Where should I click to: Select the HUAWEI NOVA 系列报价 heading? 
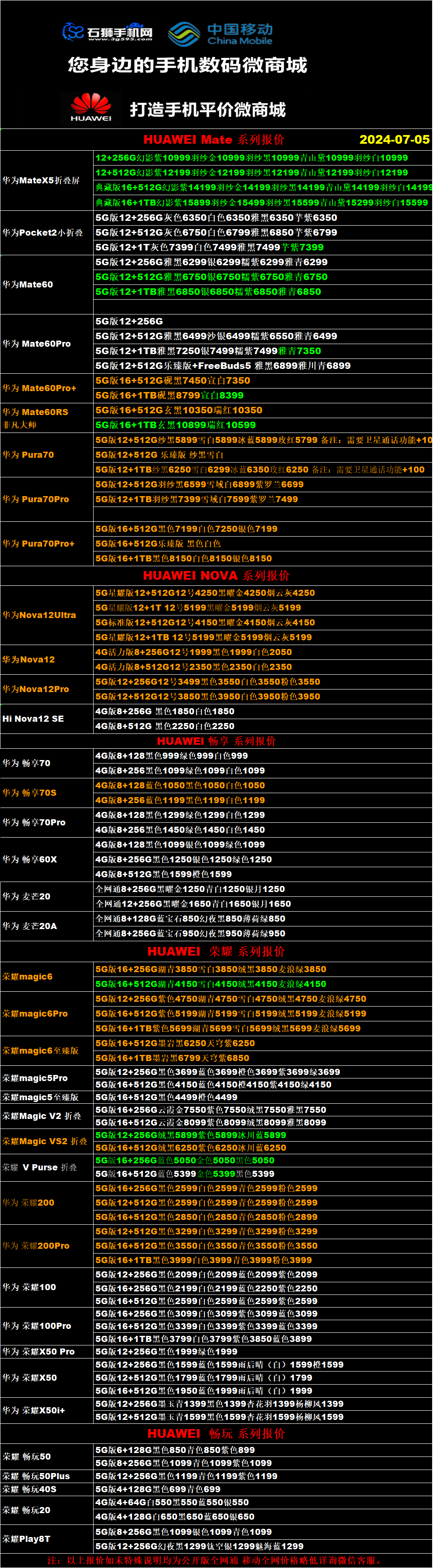[x=216, y=575]
